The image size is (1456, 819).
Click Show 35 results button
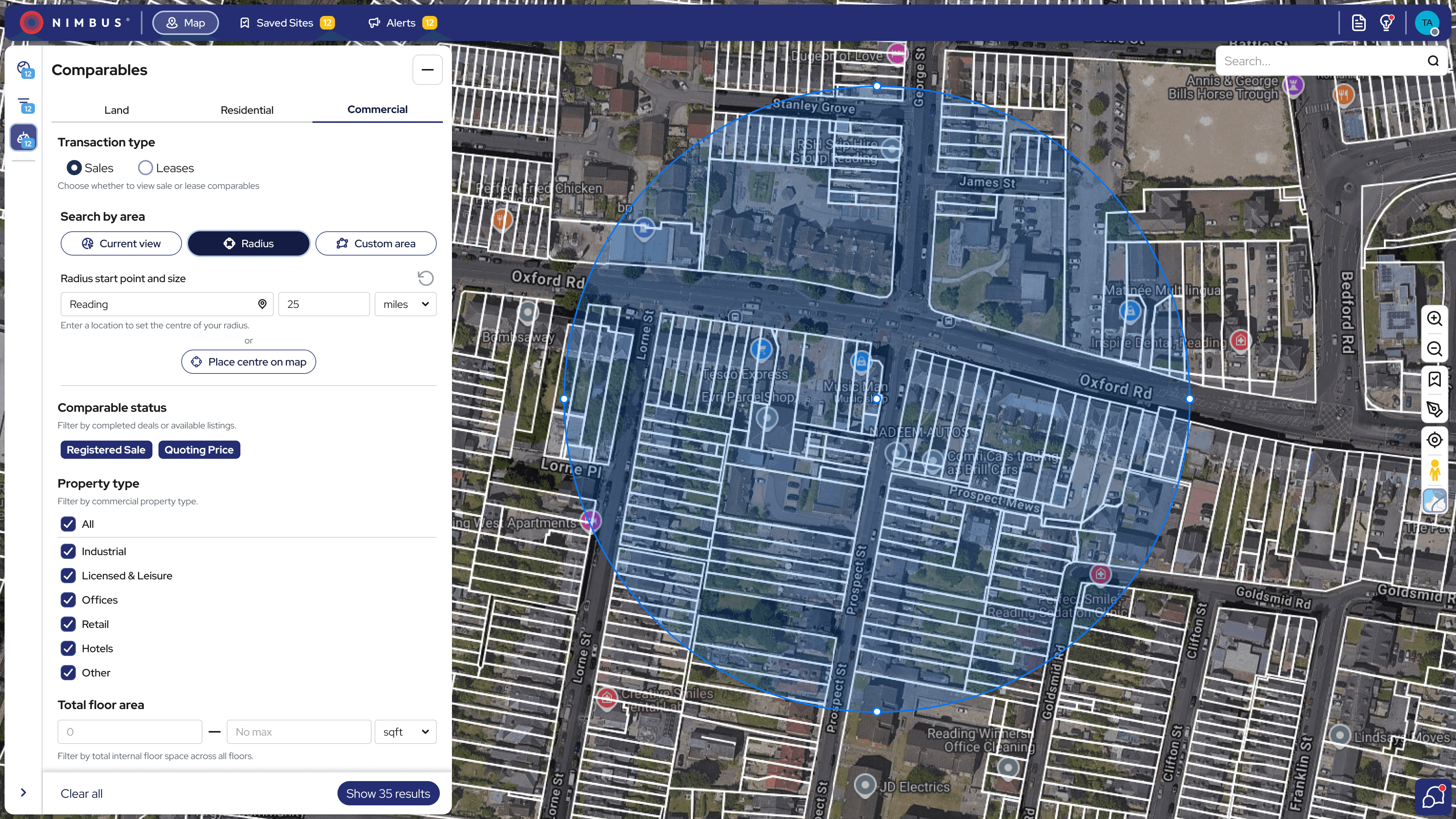(x=388, y=794)
